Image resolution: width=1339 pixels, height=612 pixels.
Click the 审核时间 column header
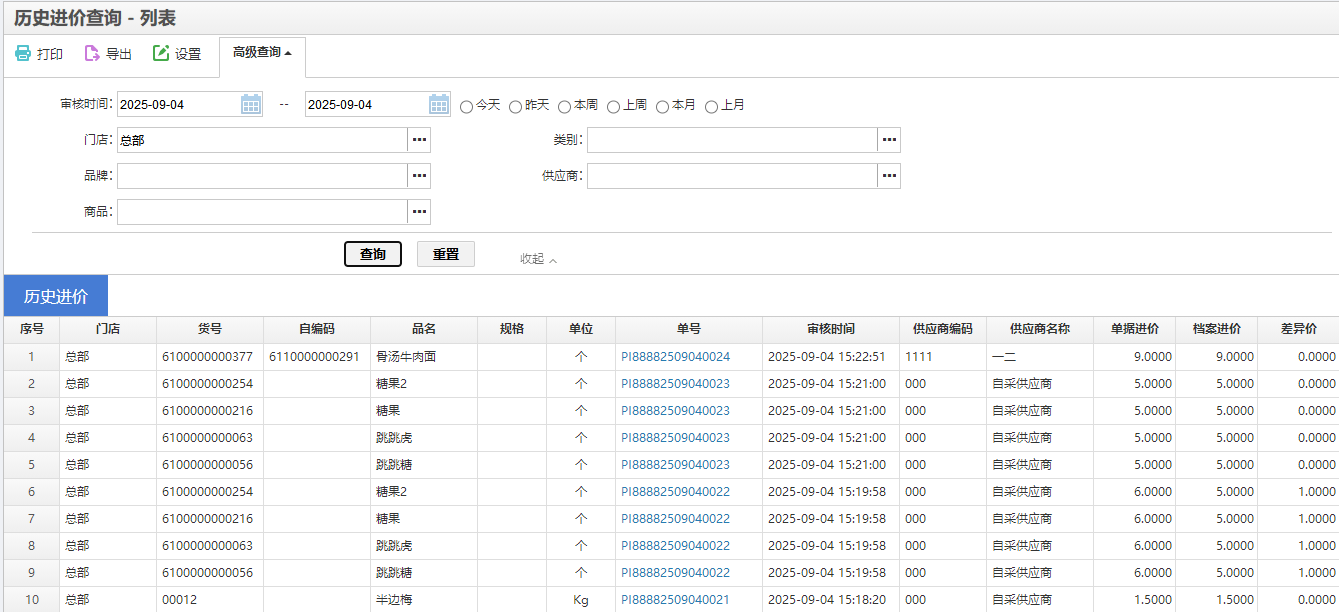pyautogui.click(x=831, y=330)
